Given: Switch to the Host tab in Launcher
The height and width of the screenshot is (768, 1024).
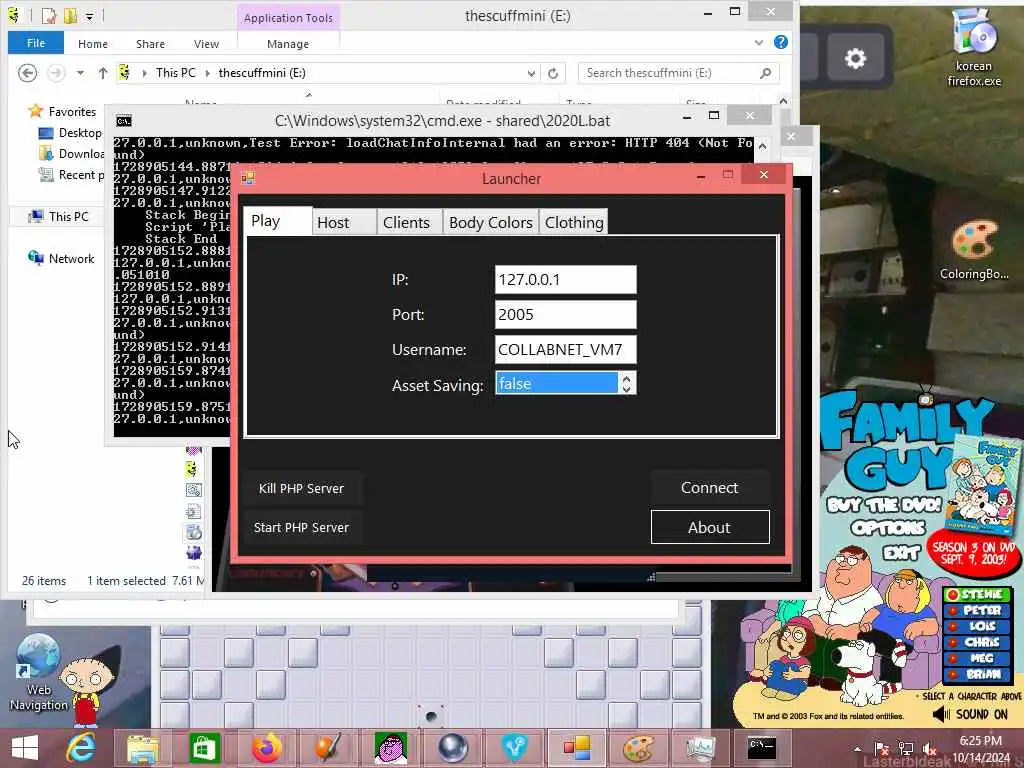Looking at the screenshot, I should click(344, 222).
